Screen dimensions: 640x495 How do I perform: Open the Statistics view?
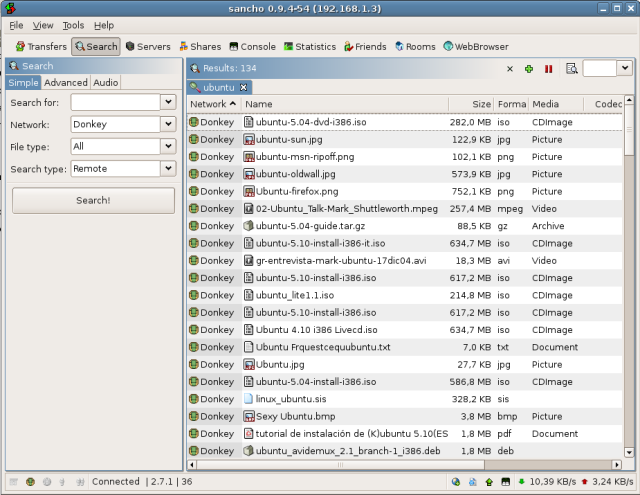click(309, 46)
